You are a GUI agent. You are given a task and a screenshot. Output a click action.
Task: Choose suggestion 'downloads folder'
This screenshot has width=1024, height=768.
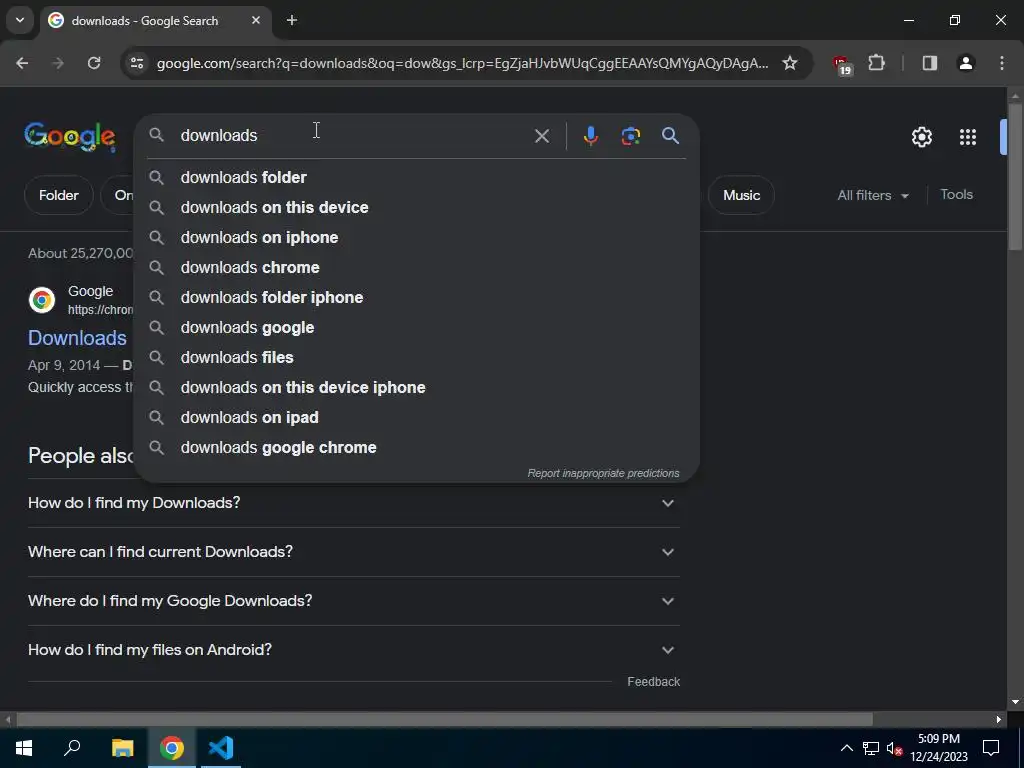[x=416, y=177]
